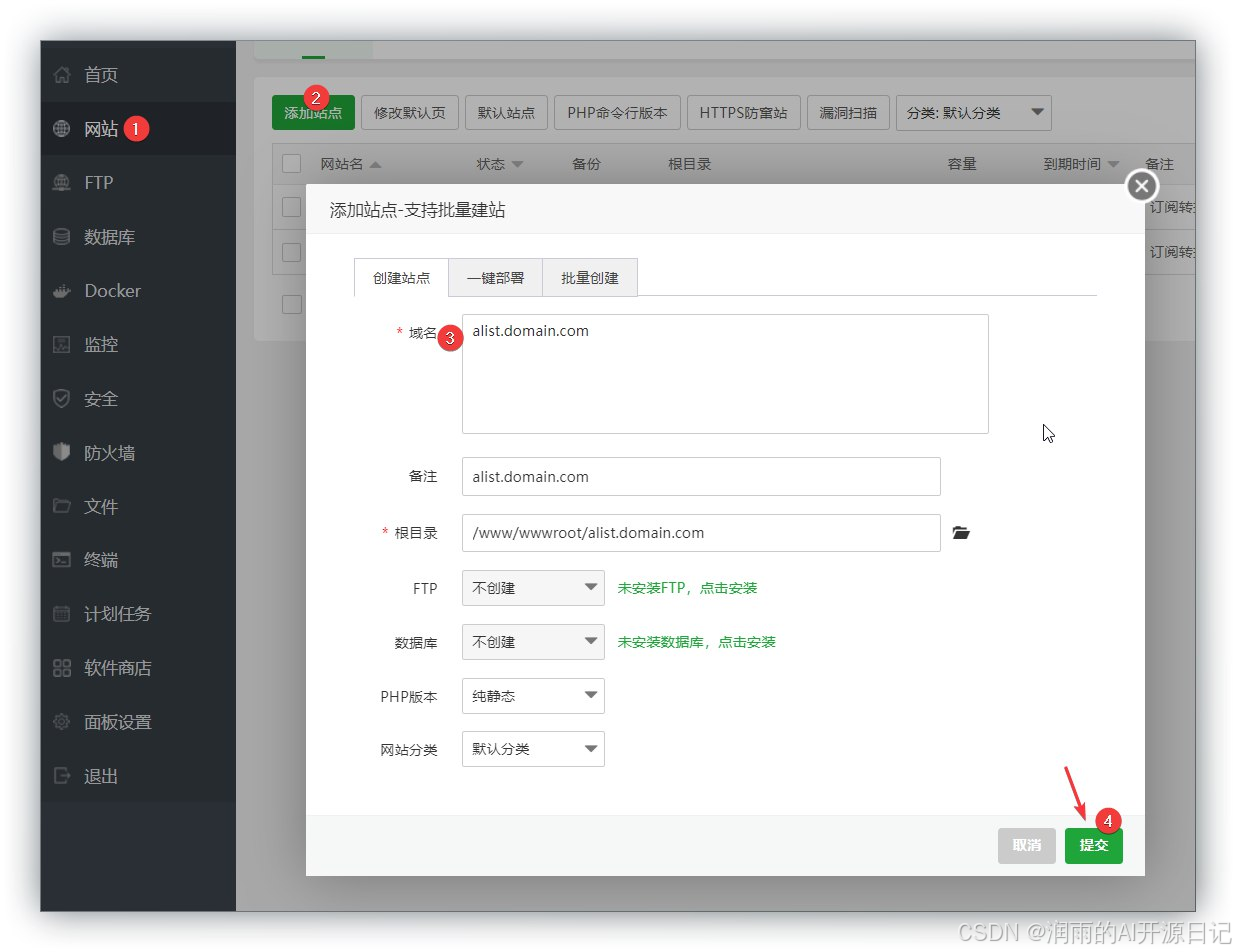Screen dimensions: 1236x952
Task: Open 面板设置 in the sidebar
Action: coord(118,722)
